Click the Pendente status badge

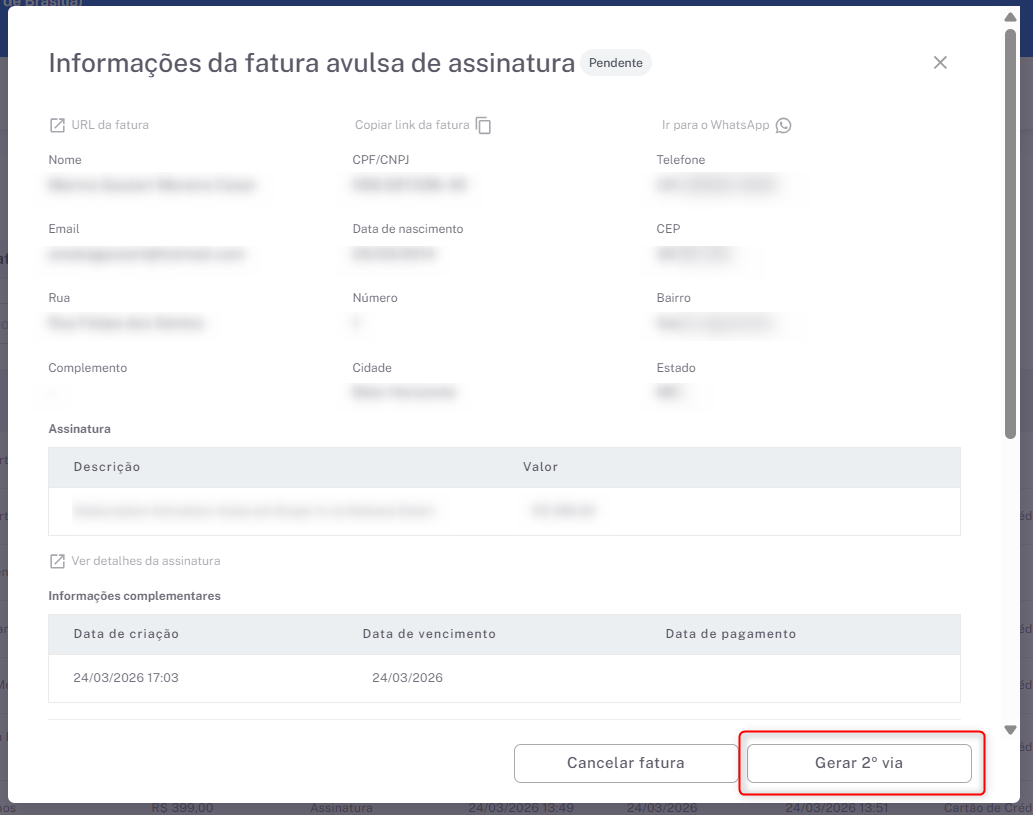click(x=616, y=63)
